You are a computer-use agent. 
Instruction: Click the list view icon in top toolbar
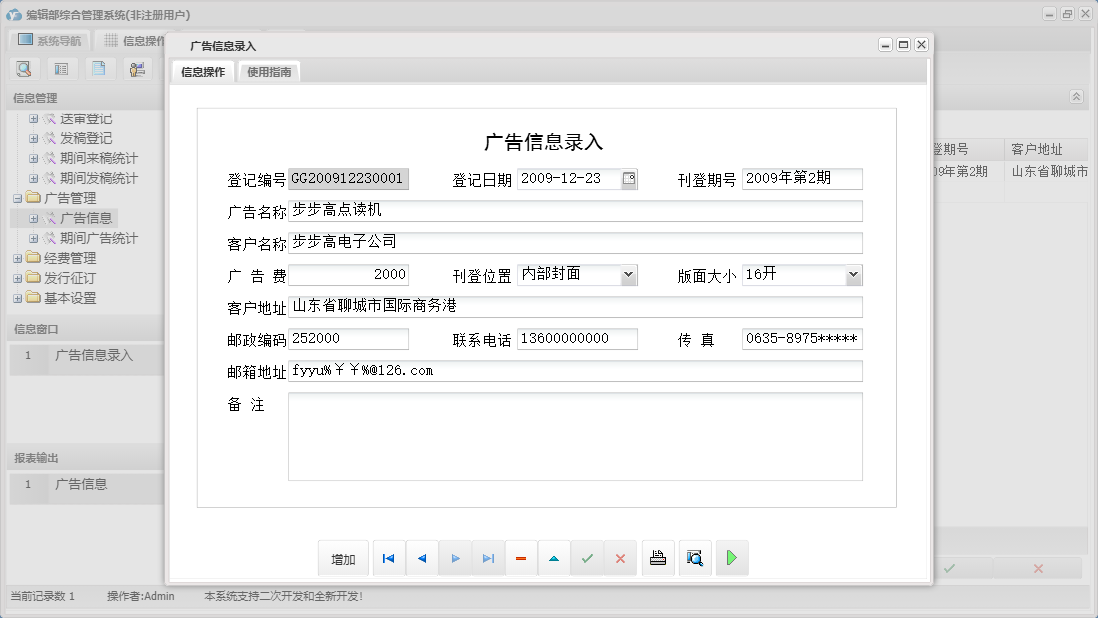60,69
